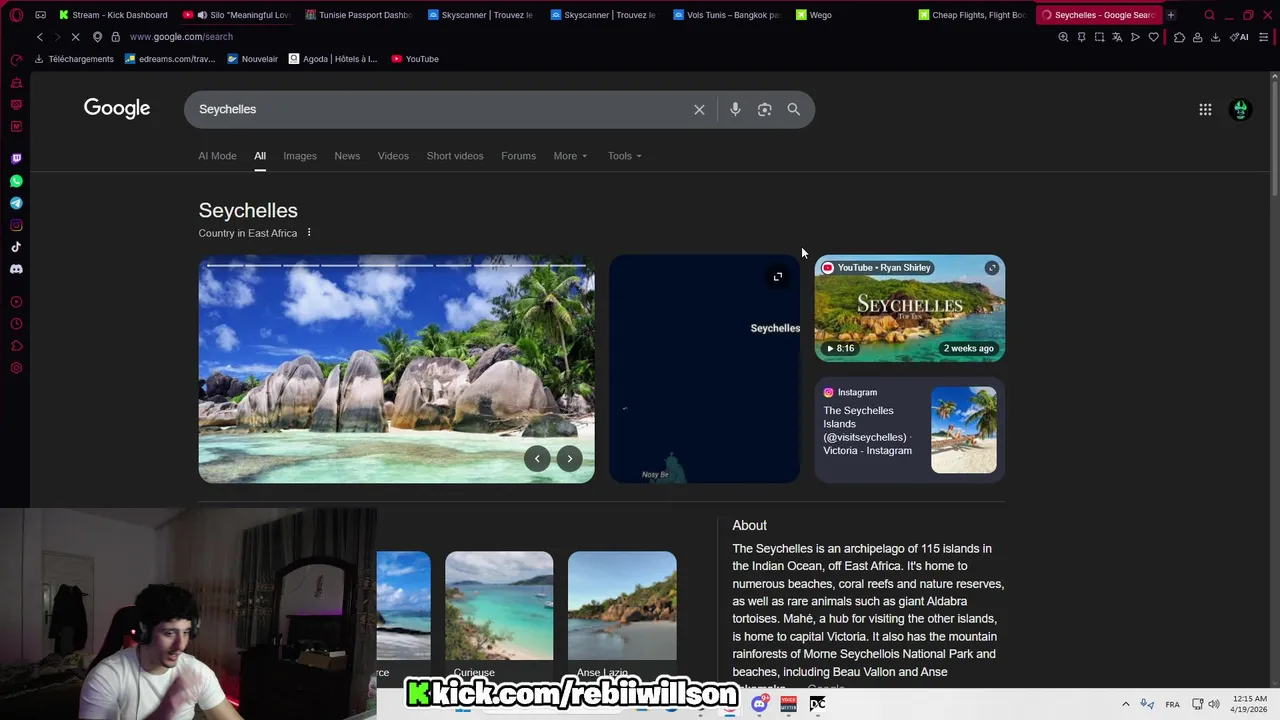Open sidebar settings gear icon

[16, 368]
